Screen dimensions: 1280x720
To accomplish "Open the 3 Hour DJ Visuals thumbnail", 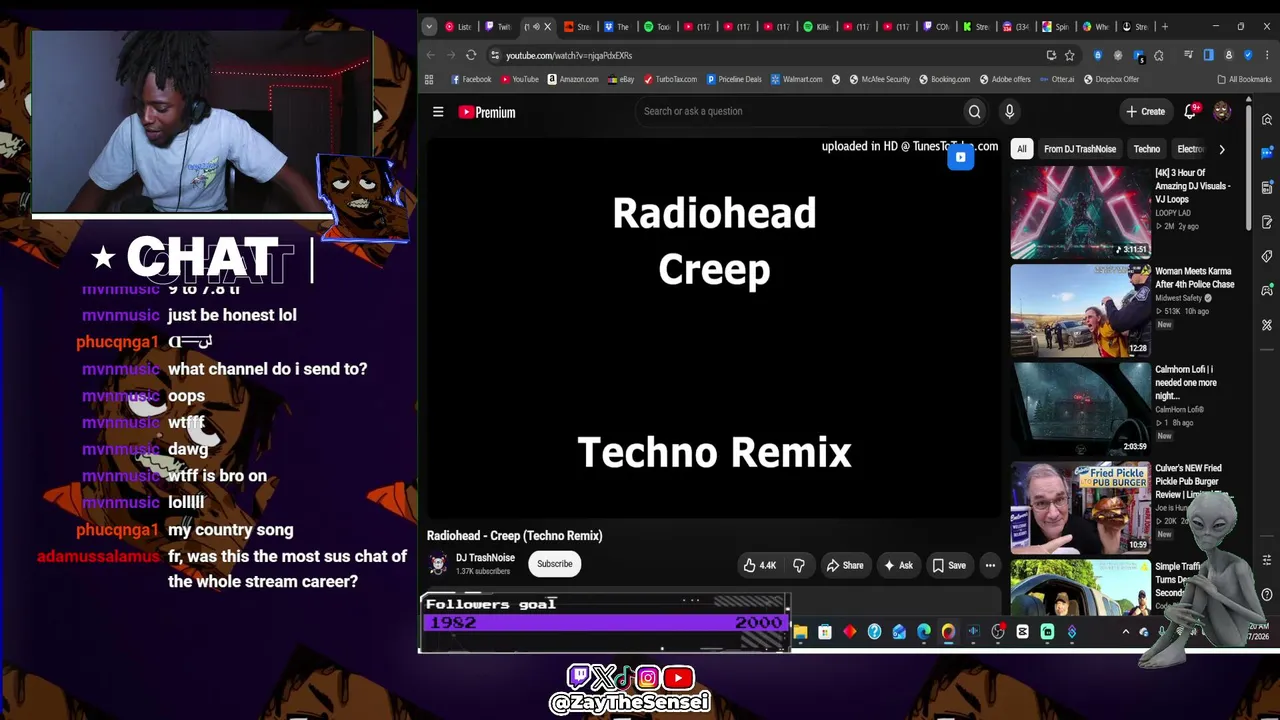I will point(1080,212).
